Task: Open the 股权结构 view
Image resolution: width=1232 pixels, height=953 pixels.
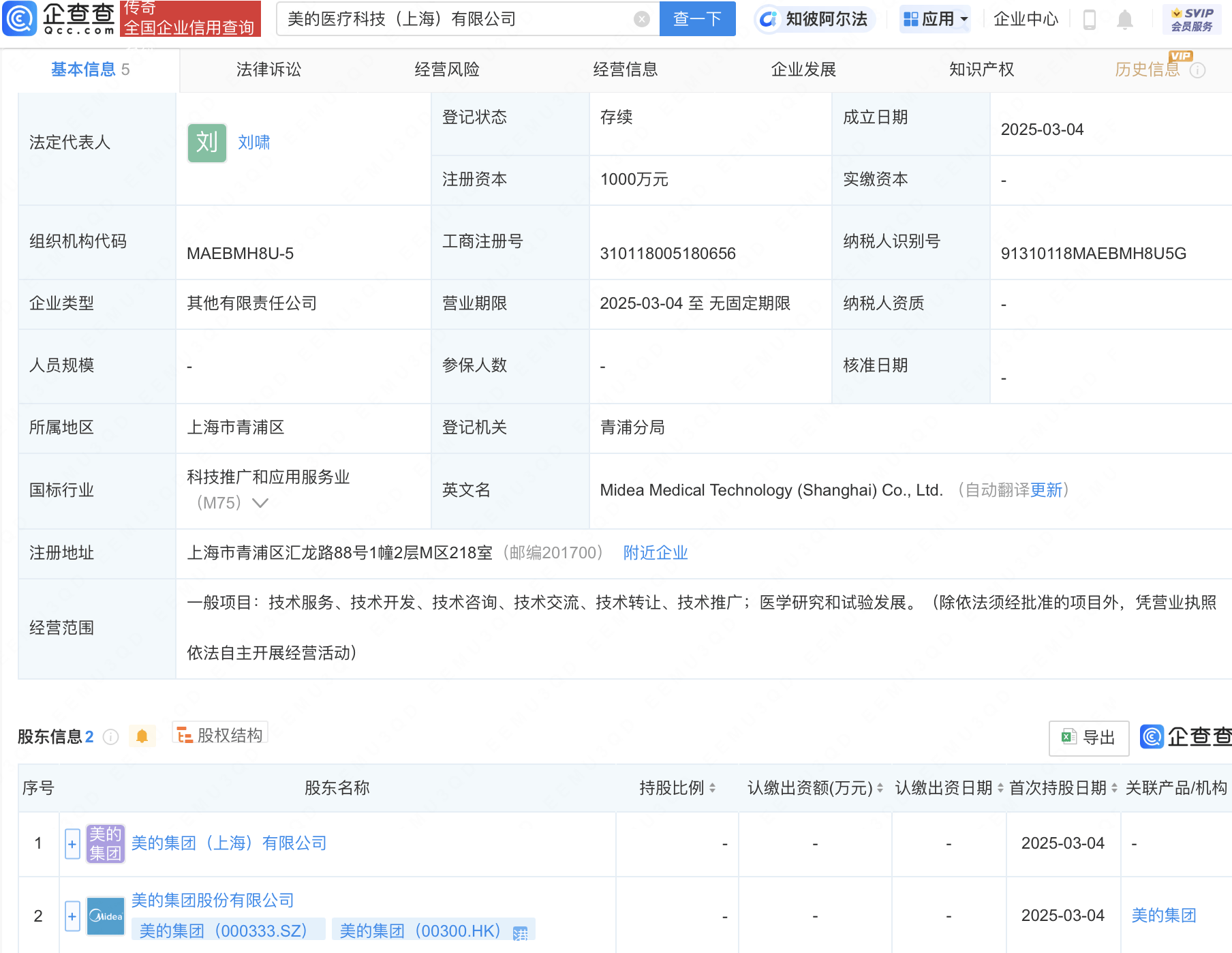Action: point(220,736)
